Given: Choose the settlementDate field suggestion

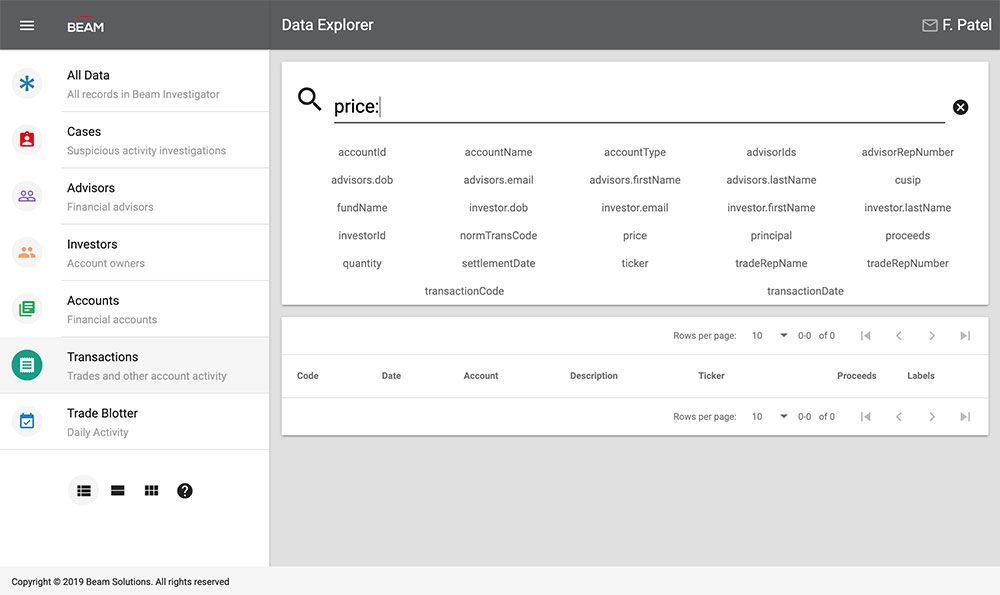Looking at the screenshot, I should (498, 264).
